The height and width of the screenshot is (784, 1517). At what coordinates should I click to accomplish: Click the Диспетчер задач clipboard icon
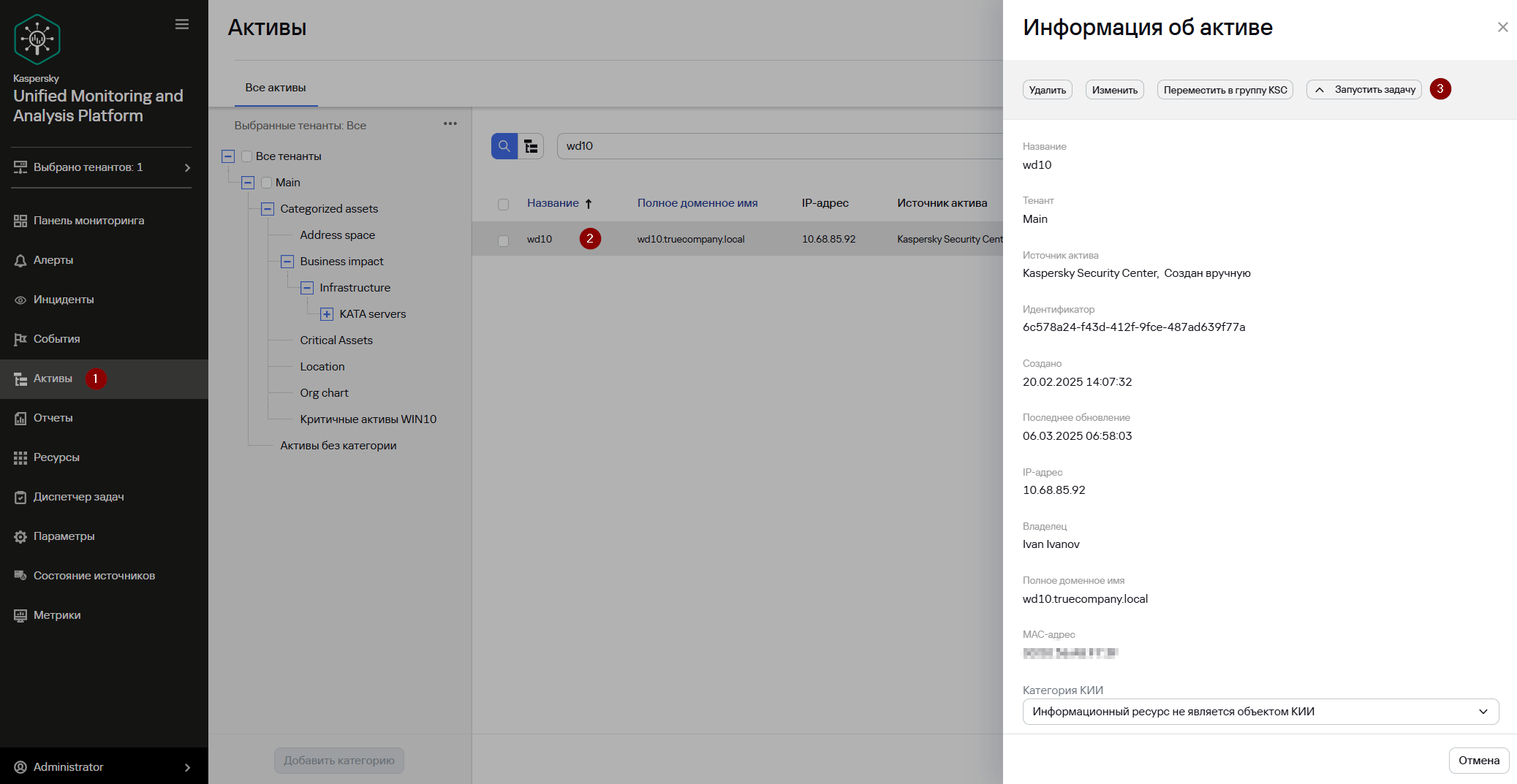pyautogui.click(x=20, y=497)
